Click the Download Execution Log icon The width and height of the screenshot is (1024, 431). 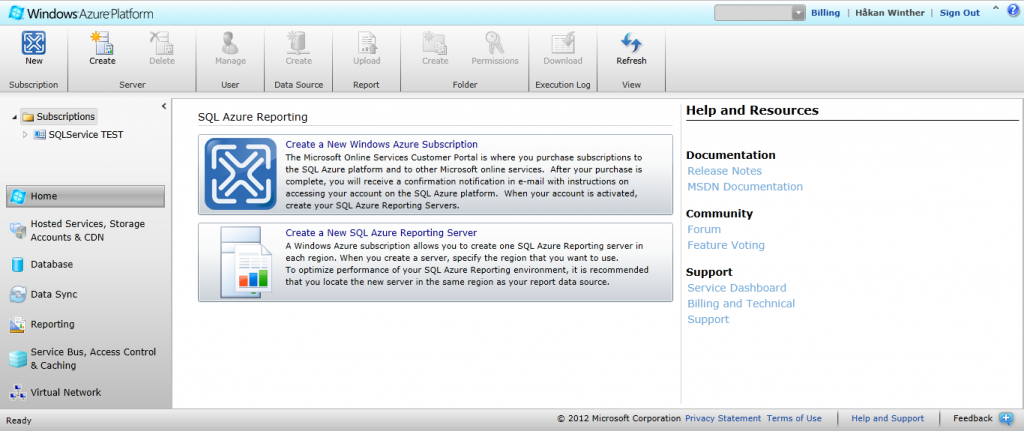click(x=563, y=43)
